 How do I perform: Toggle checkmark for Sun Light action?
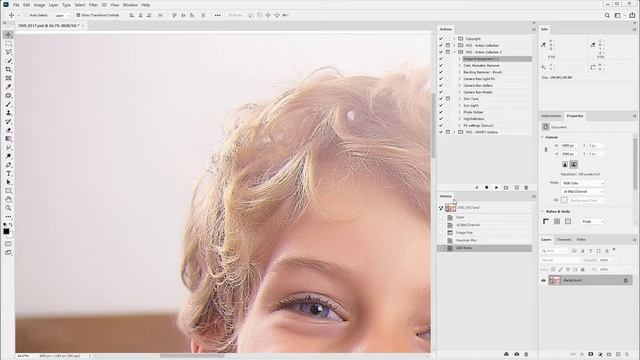(441, 105)
